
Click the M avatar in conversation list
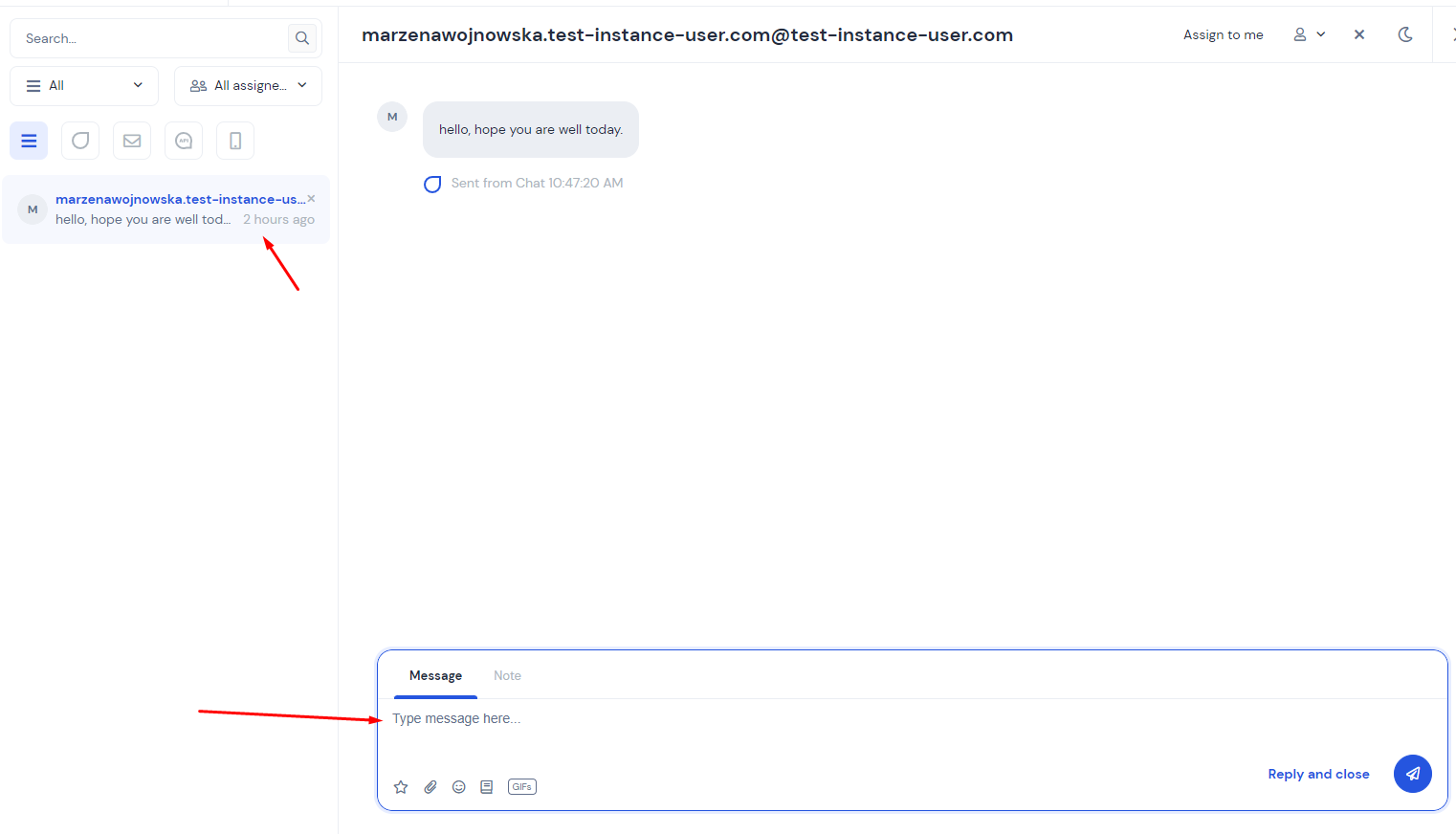pos(33,209)
